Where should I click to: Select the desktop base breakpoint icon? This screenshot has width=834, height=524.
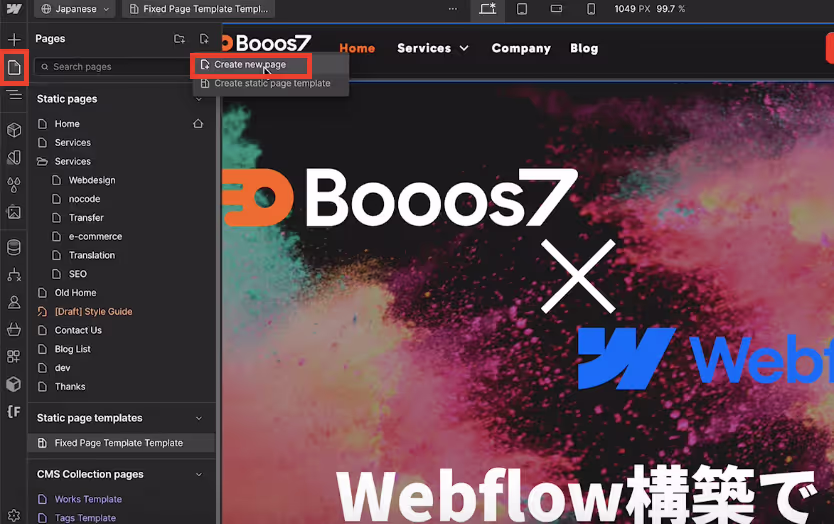487,9
